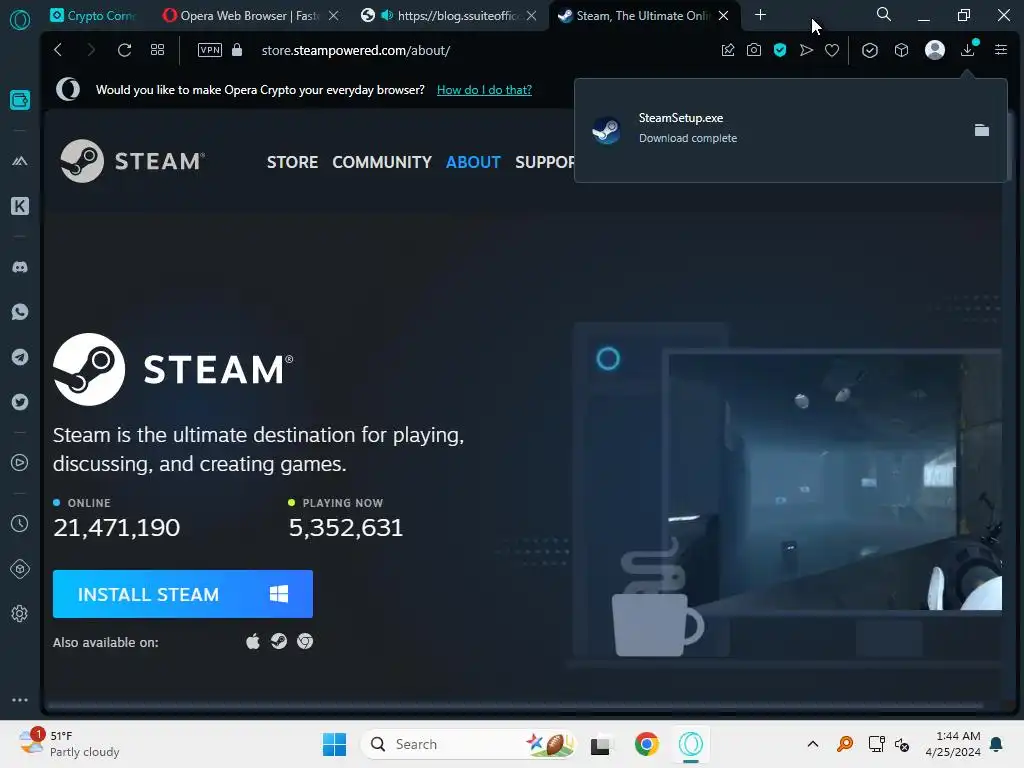Click the share page icon
The height and width of the screenshot is (768, 1024).
click(x=728, y=50)
